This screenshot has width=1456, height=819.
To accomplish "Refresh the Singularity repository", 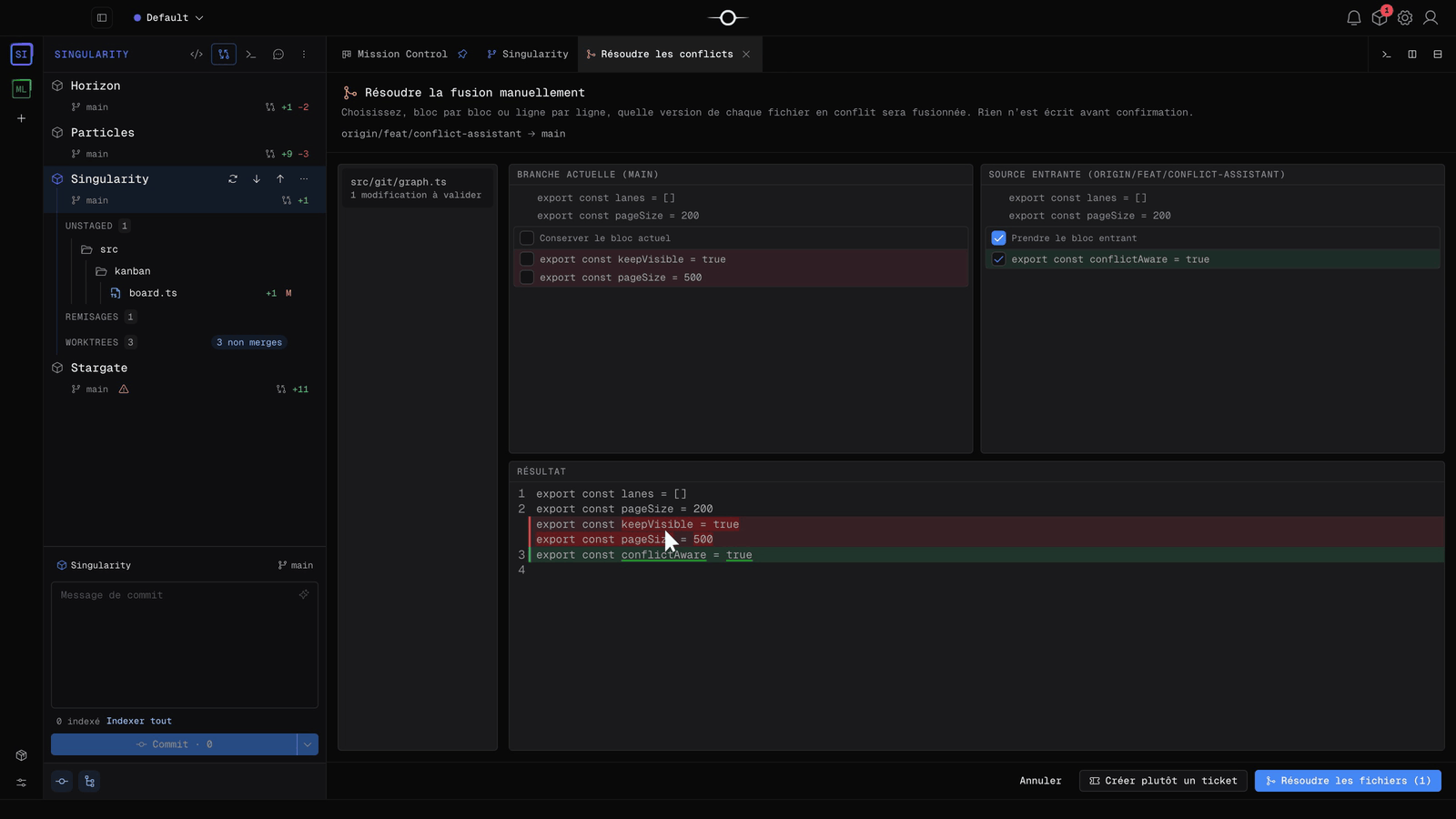I will [233, 179].
